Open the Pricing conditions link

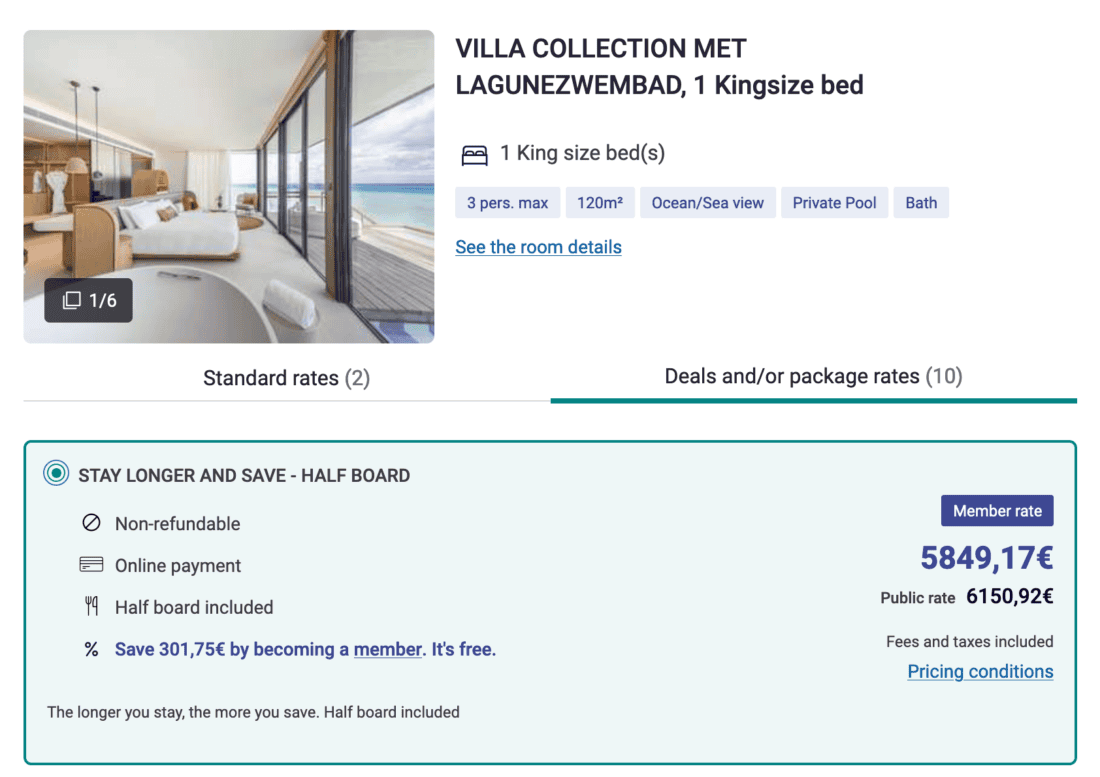tap(980, 671)
